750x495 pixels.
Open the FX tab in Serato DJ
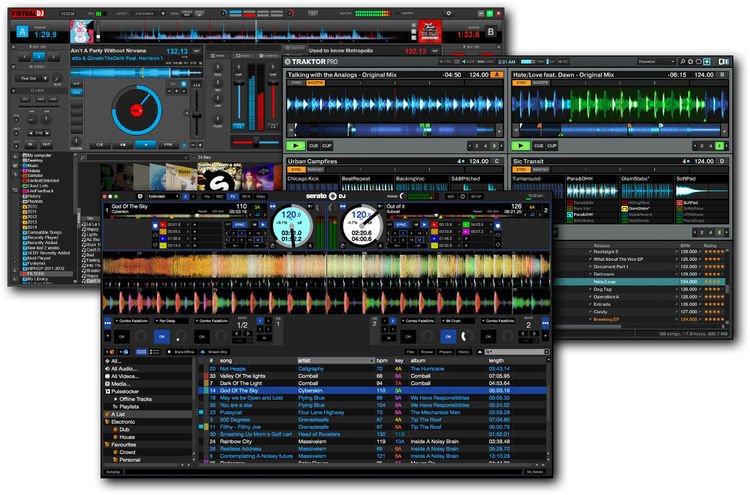click(233, 196)
